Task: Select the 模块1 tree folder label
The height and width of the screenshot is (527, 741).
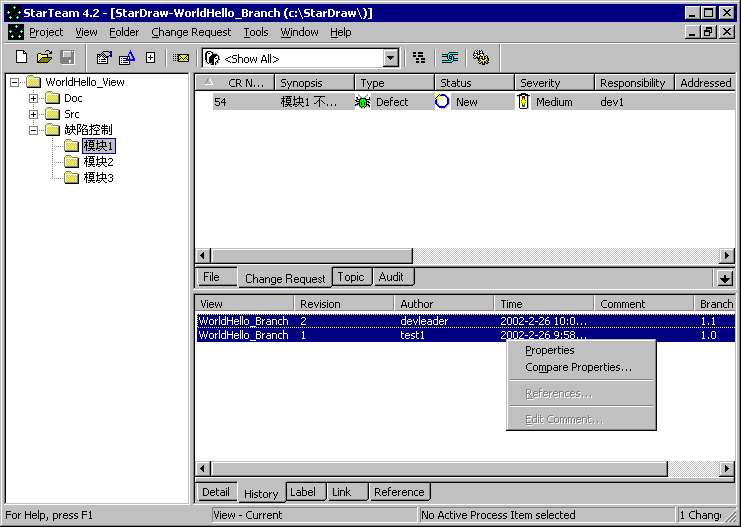Action: (x=98, y=146)
